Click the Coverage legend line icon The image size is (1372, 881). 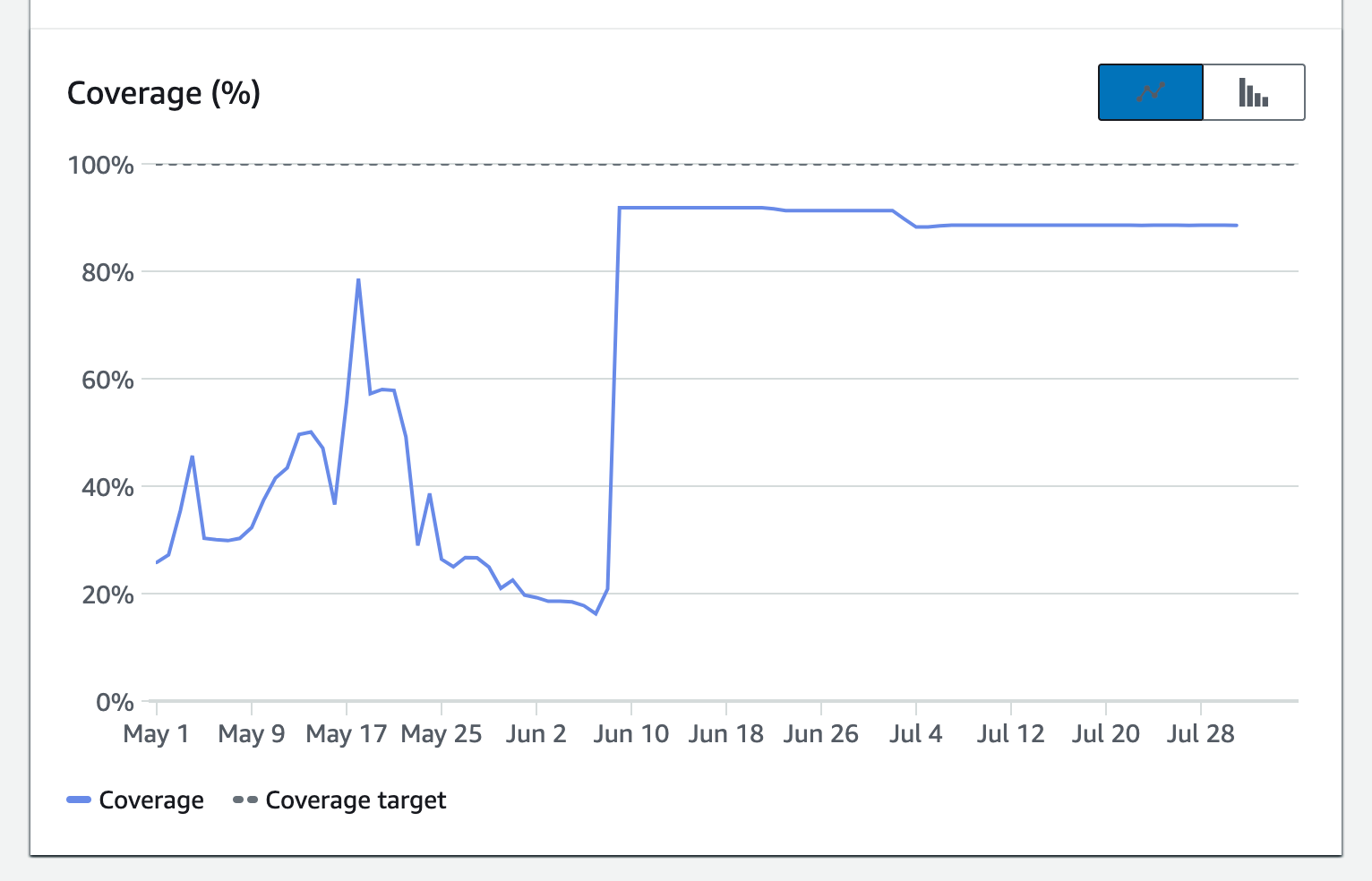click(x=79, y=800)
